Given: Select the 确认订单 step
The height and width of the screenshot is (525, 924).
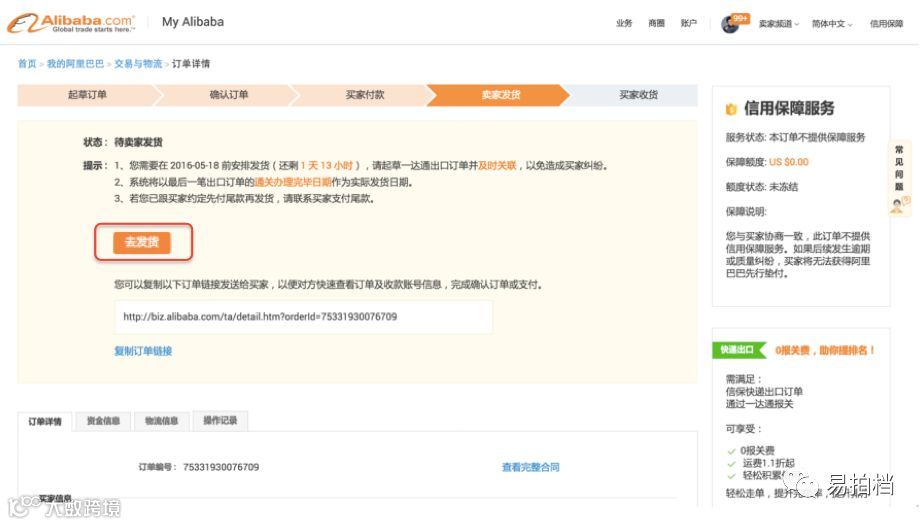Looking at the screenshot, I should pyautogui.click(x=229, y=95).
